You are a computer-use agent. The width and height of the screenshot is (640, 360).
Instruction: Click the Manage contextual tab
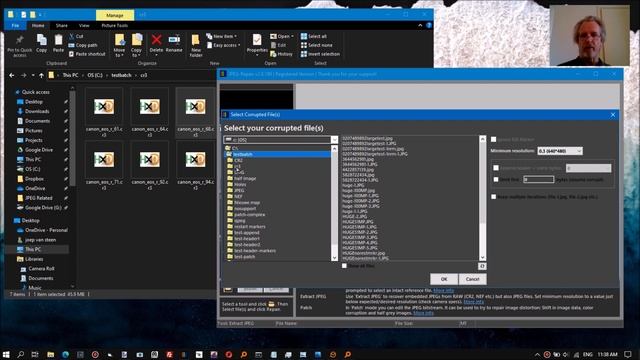coord(115,15)
